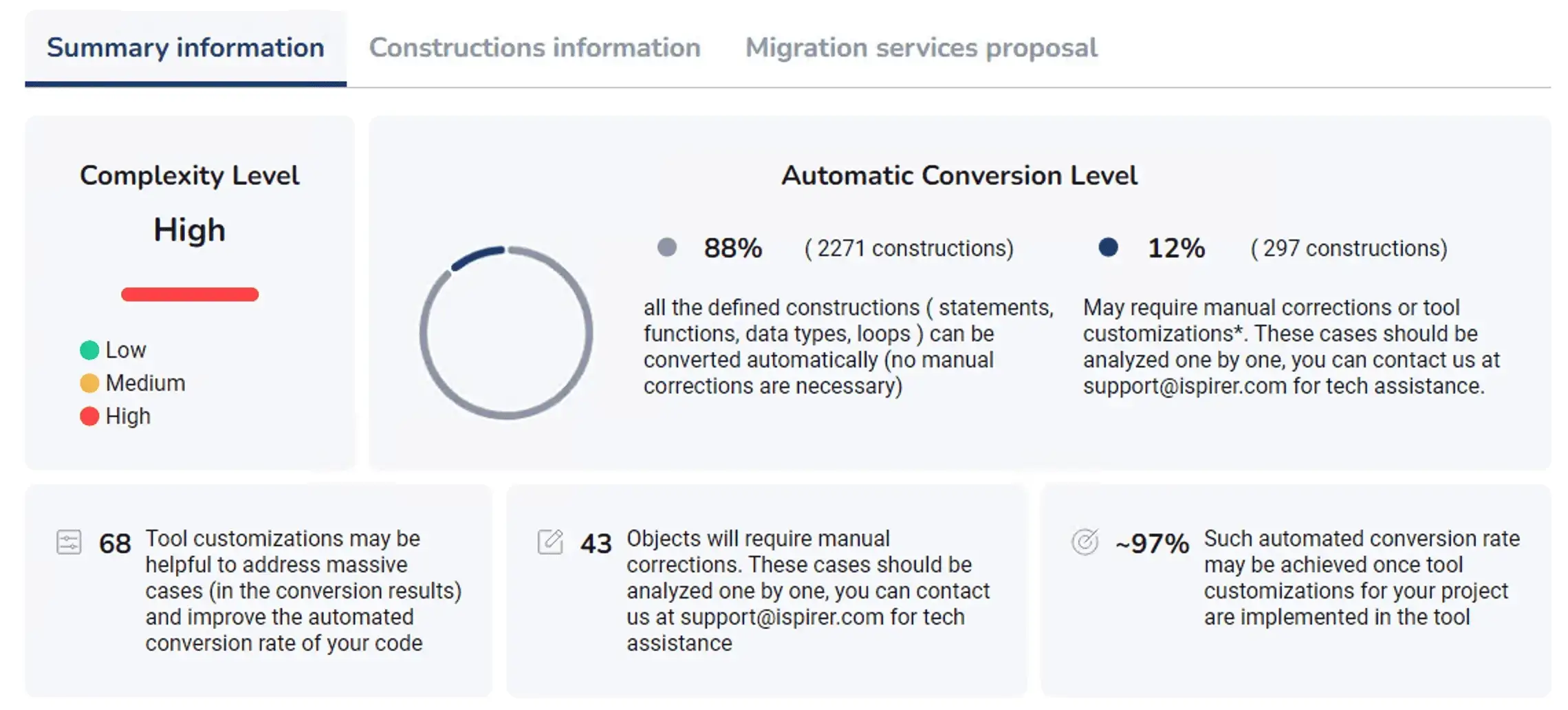Click the circular conversion donut chart
Screen dimensions: 1568x710
click(x=506, y=333)
